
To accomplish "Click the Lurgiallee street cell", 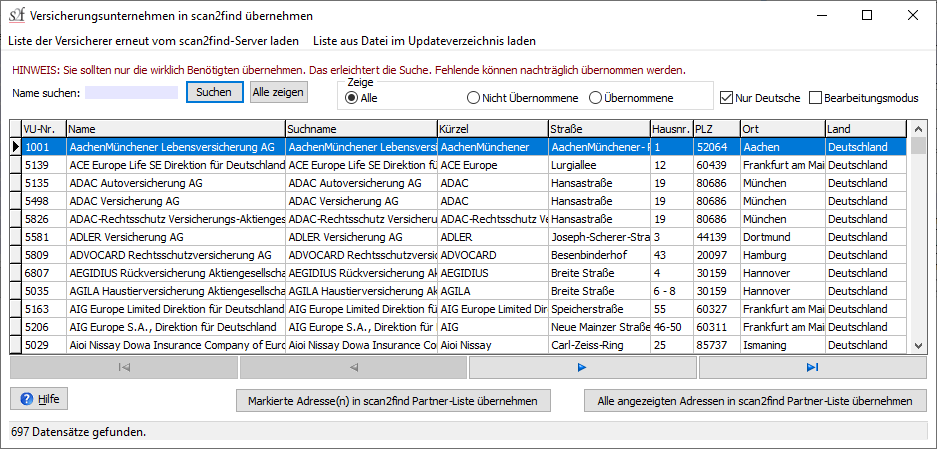I will point(599,165).
